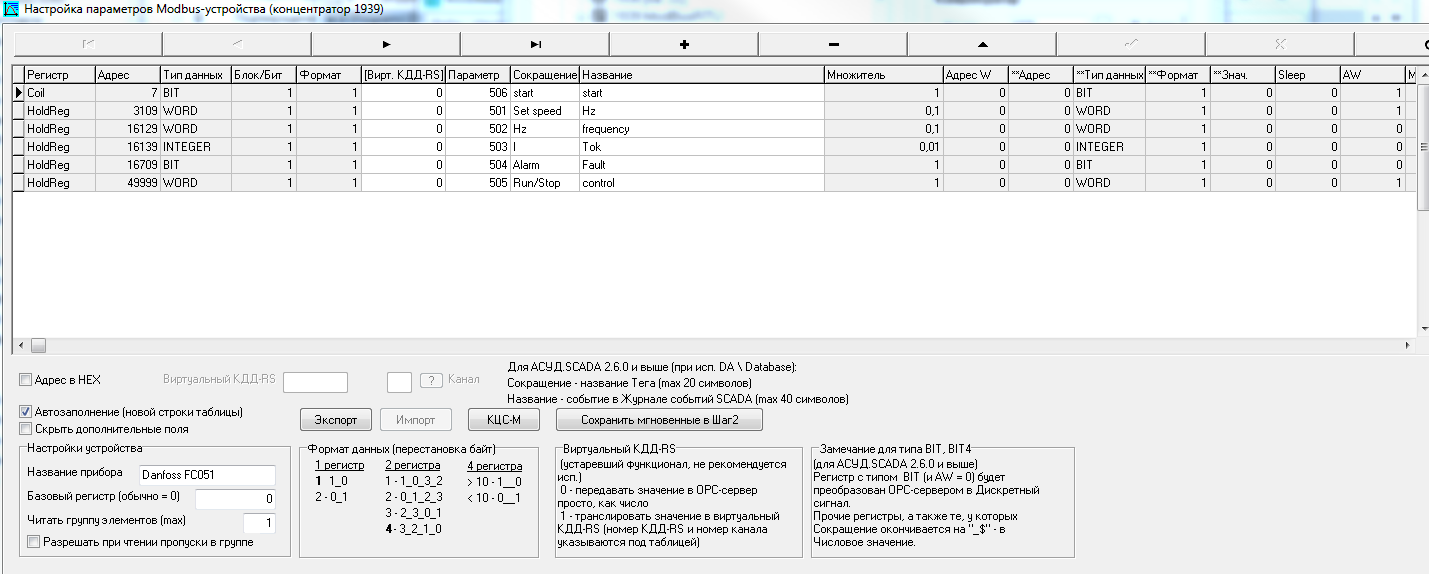Viewport: 1429px width, 574px height.
Task: Focus the Базовый регистр input field
Action: [x=235, y=498]
